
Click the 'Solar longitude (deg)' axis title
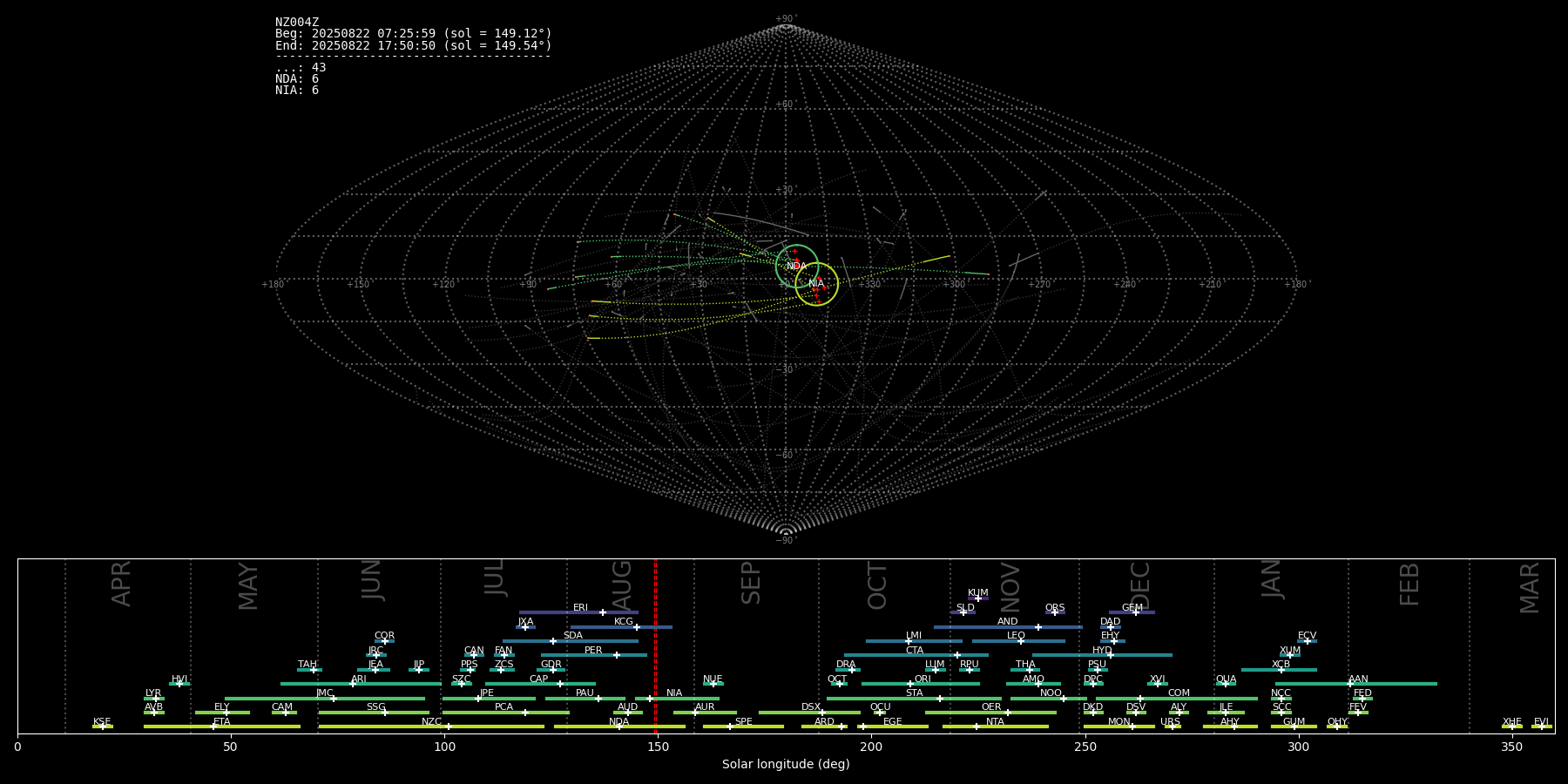pyautogui.click(x=786, y=764)
